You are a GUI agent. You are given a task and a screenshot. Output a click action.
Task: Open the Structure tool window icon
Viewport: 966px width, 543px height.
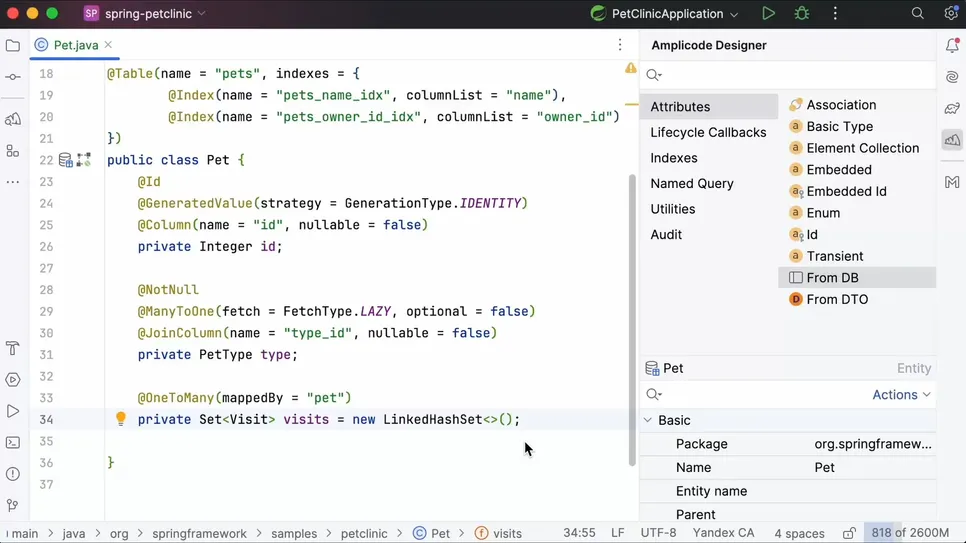[x=12, y=151]
